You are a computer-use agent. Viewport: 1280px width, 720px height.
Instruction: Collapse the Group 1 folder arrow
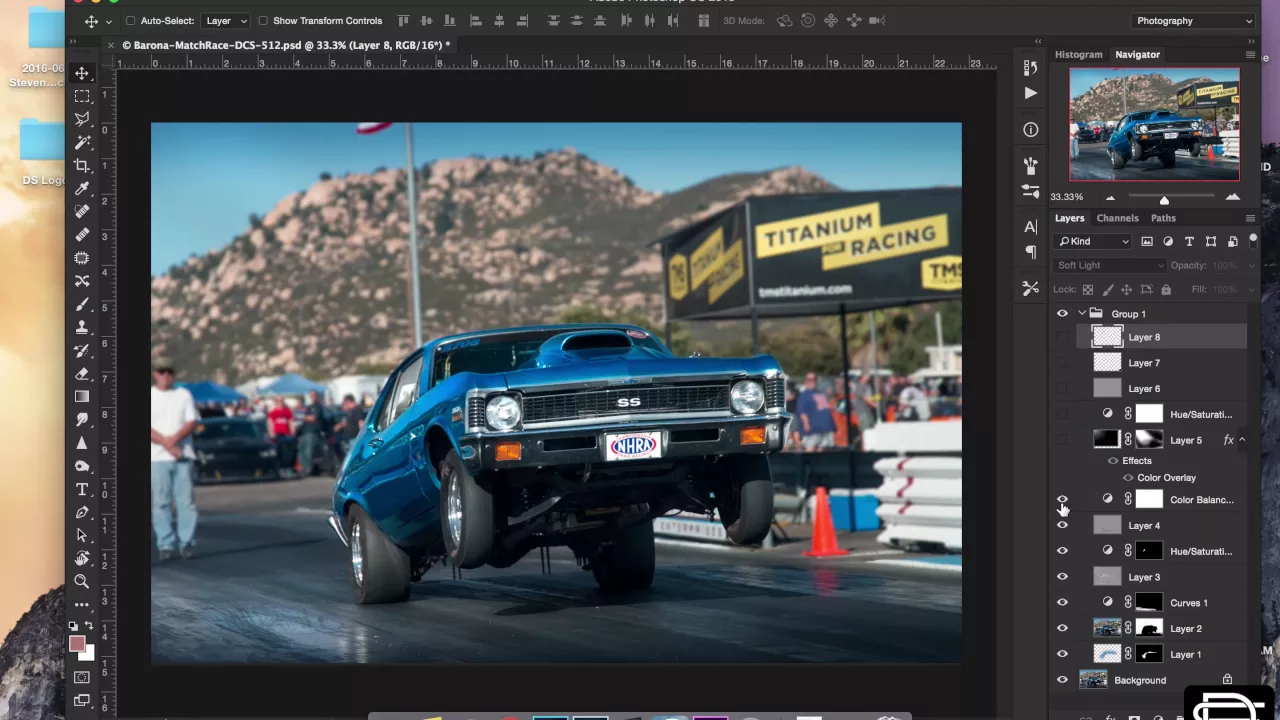(x=1082, y=314)
